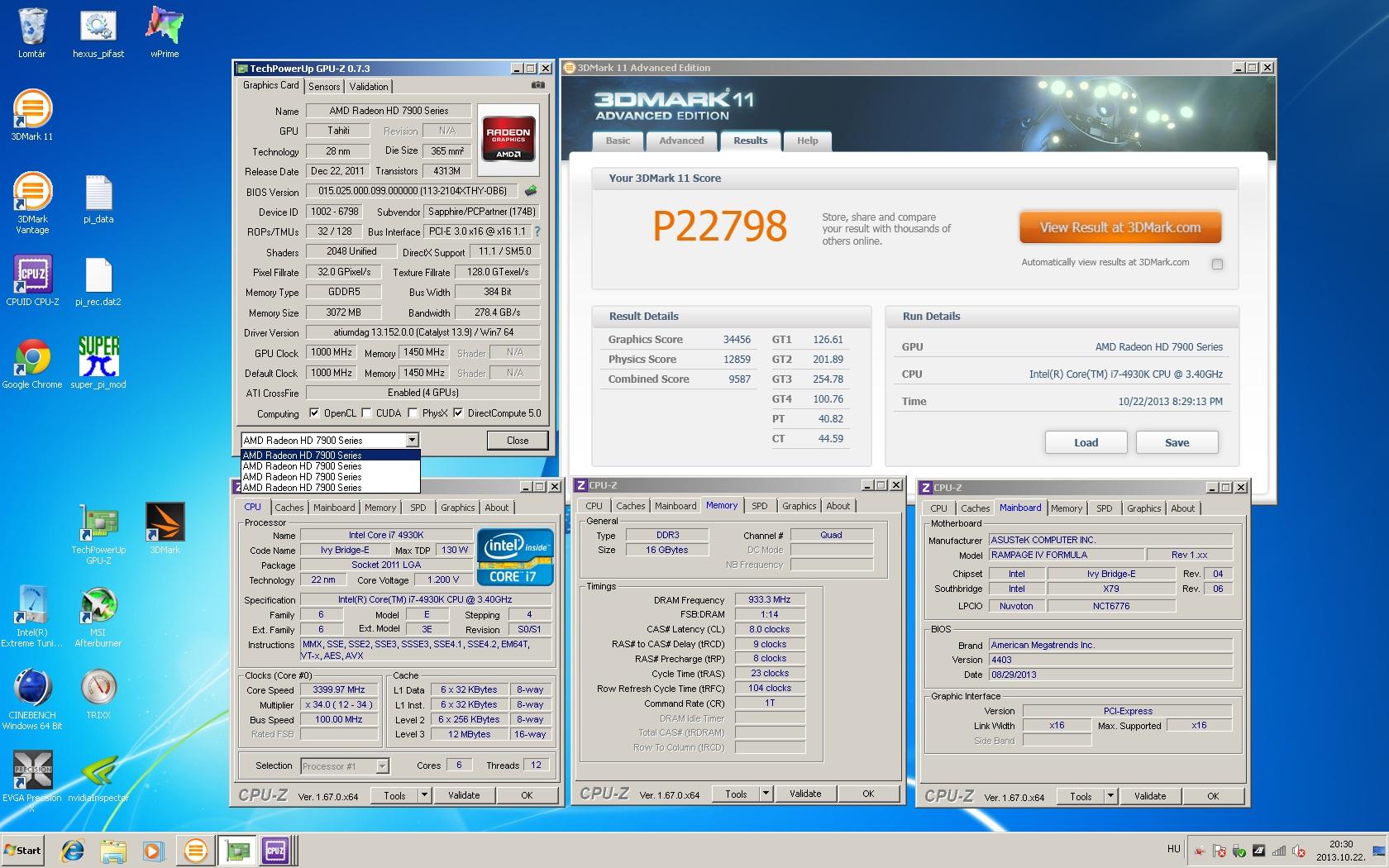
Task: Open Caches tab in the CPU-Z CPU window
Action: coord(289,508)
